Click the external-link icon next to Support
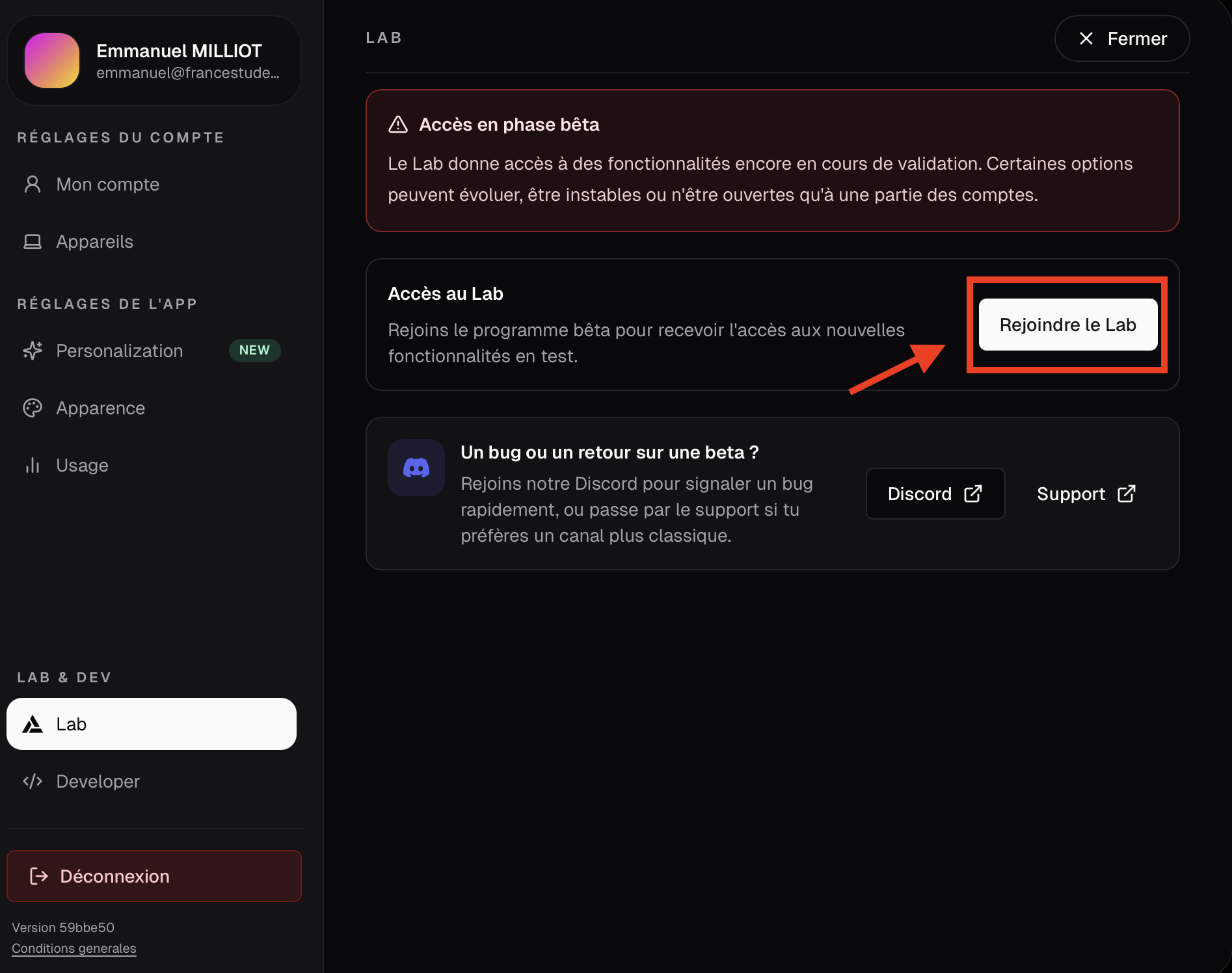Image resolution: width=1232 pixels, height=973 pixels. (x=1127, y=494)
